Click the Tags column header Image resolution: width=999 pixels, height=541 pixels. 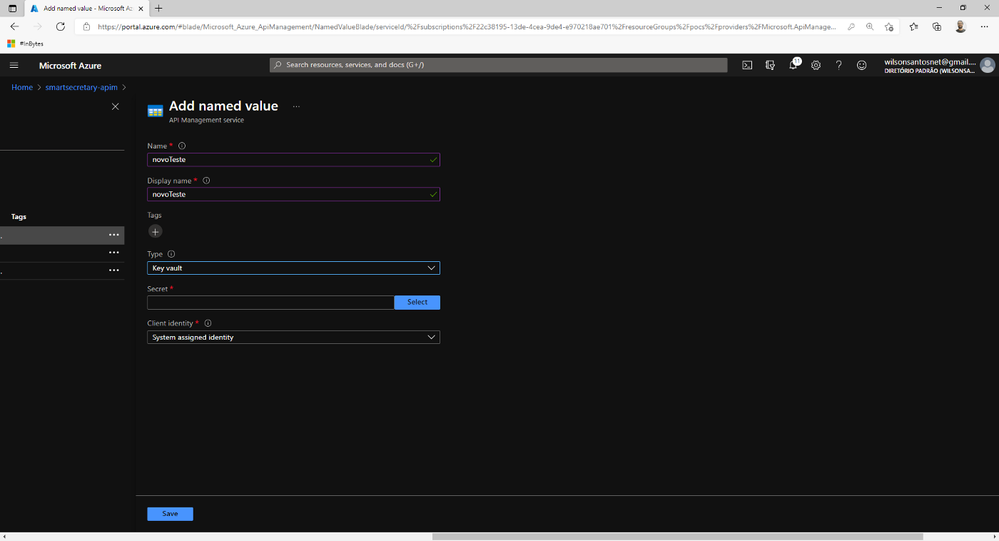point(18,217)
